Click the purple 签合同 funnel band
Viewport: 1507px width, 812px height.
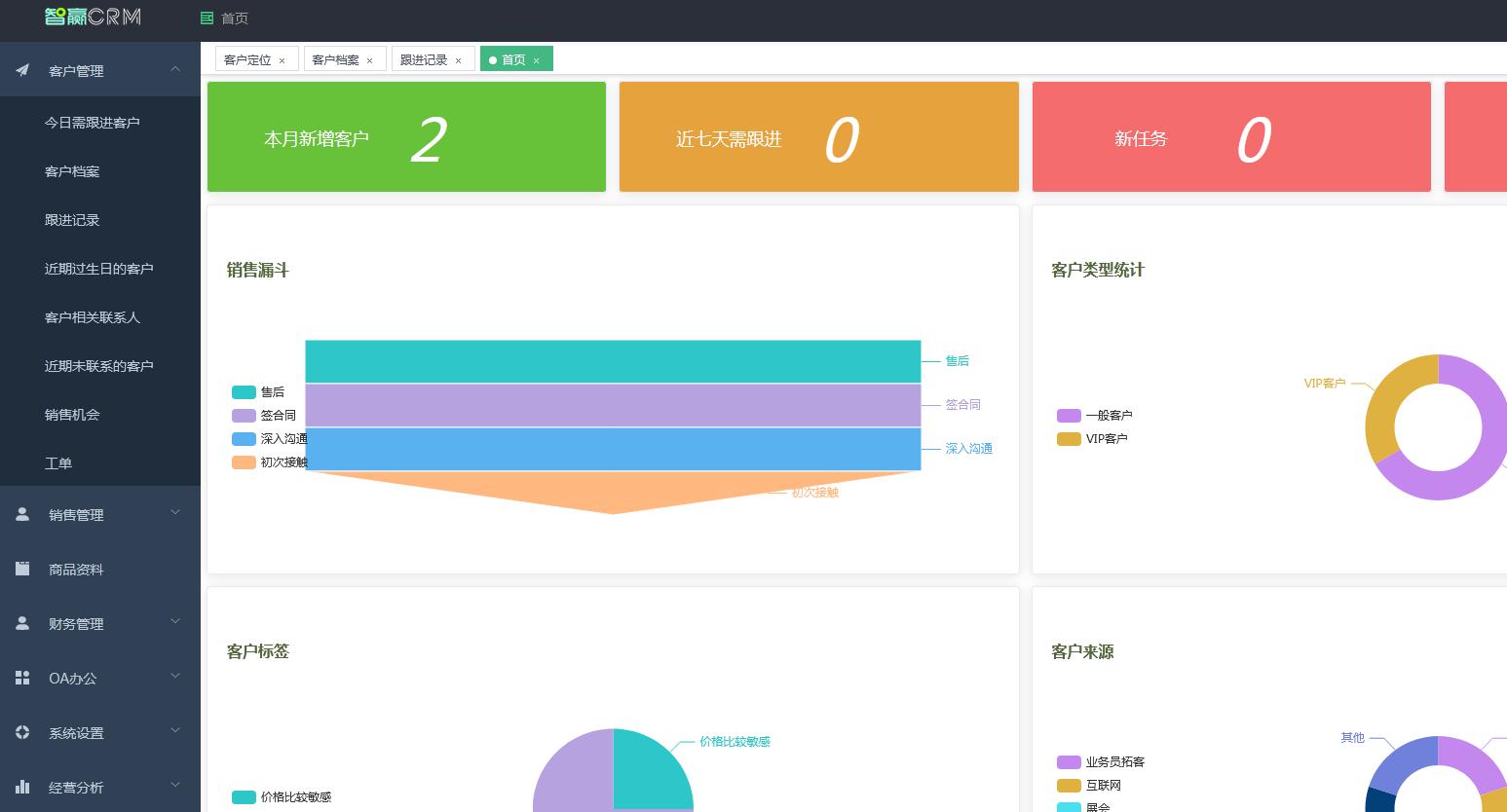click(613, 405)
